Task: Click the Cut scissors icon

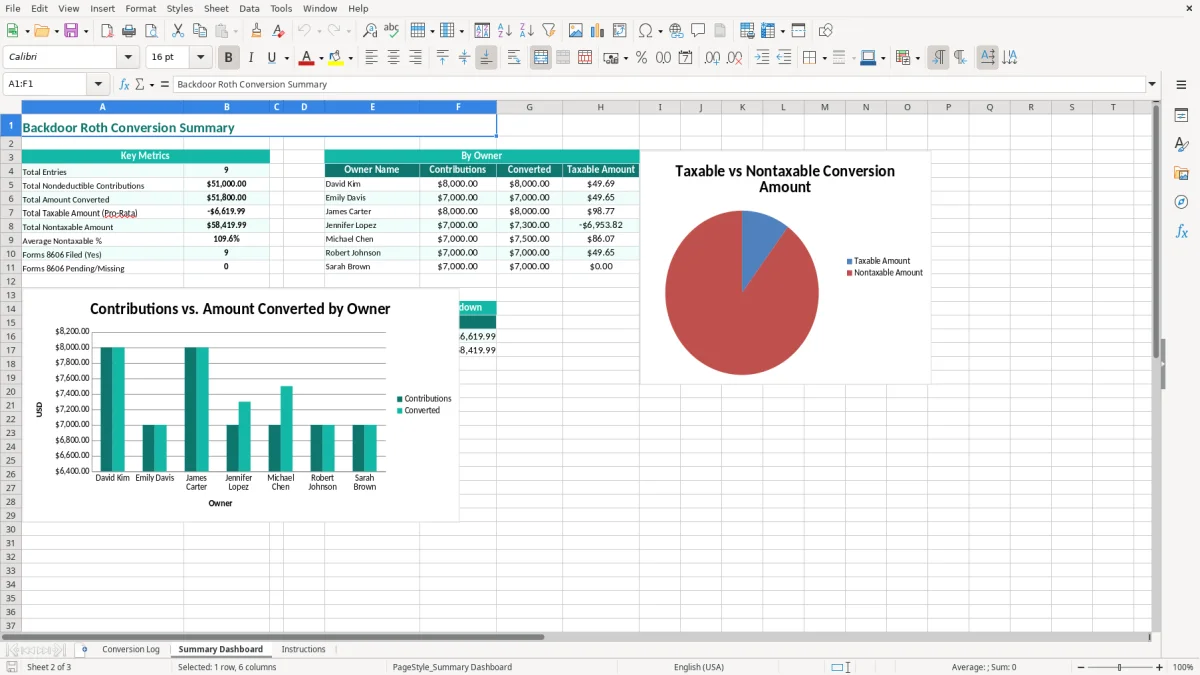Action: (x=178, y=31)
